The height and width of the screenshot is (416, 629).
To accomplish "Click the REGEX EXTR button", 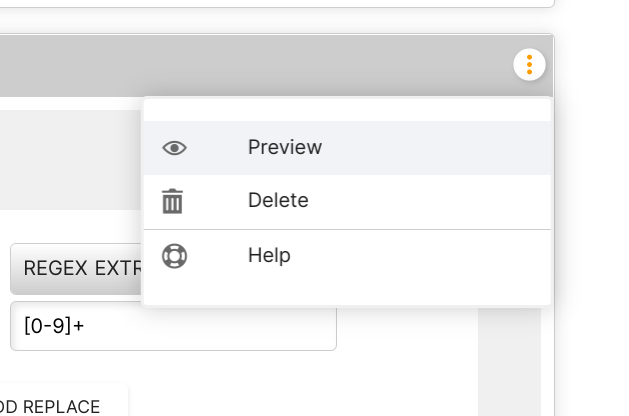I will [76, 268].
